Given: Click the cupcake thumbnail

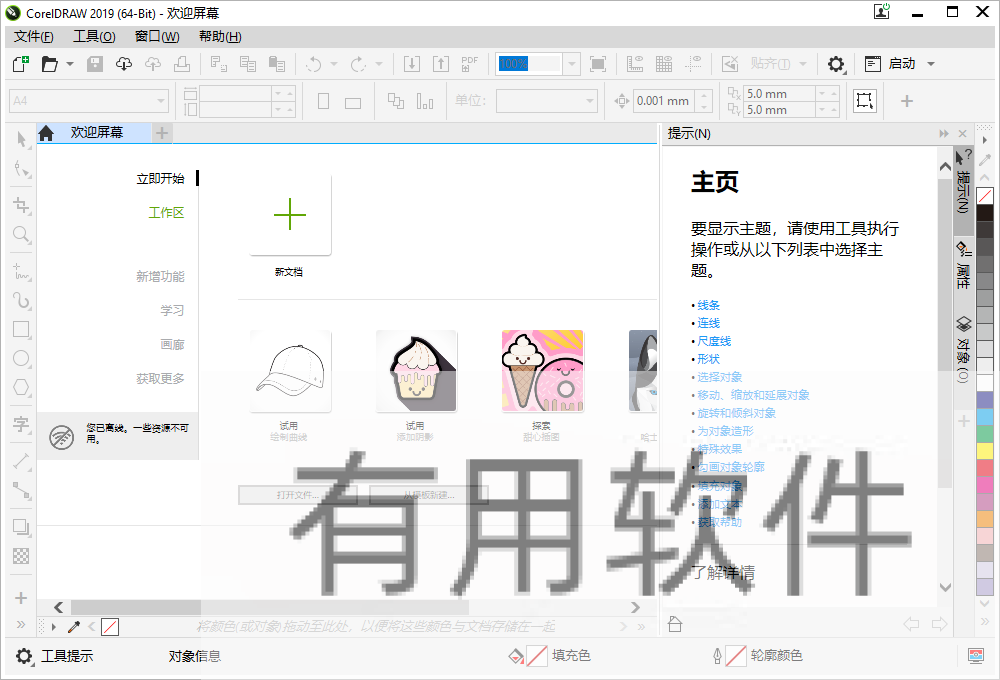Looking at the screenshot, I should coord(416,371).
